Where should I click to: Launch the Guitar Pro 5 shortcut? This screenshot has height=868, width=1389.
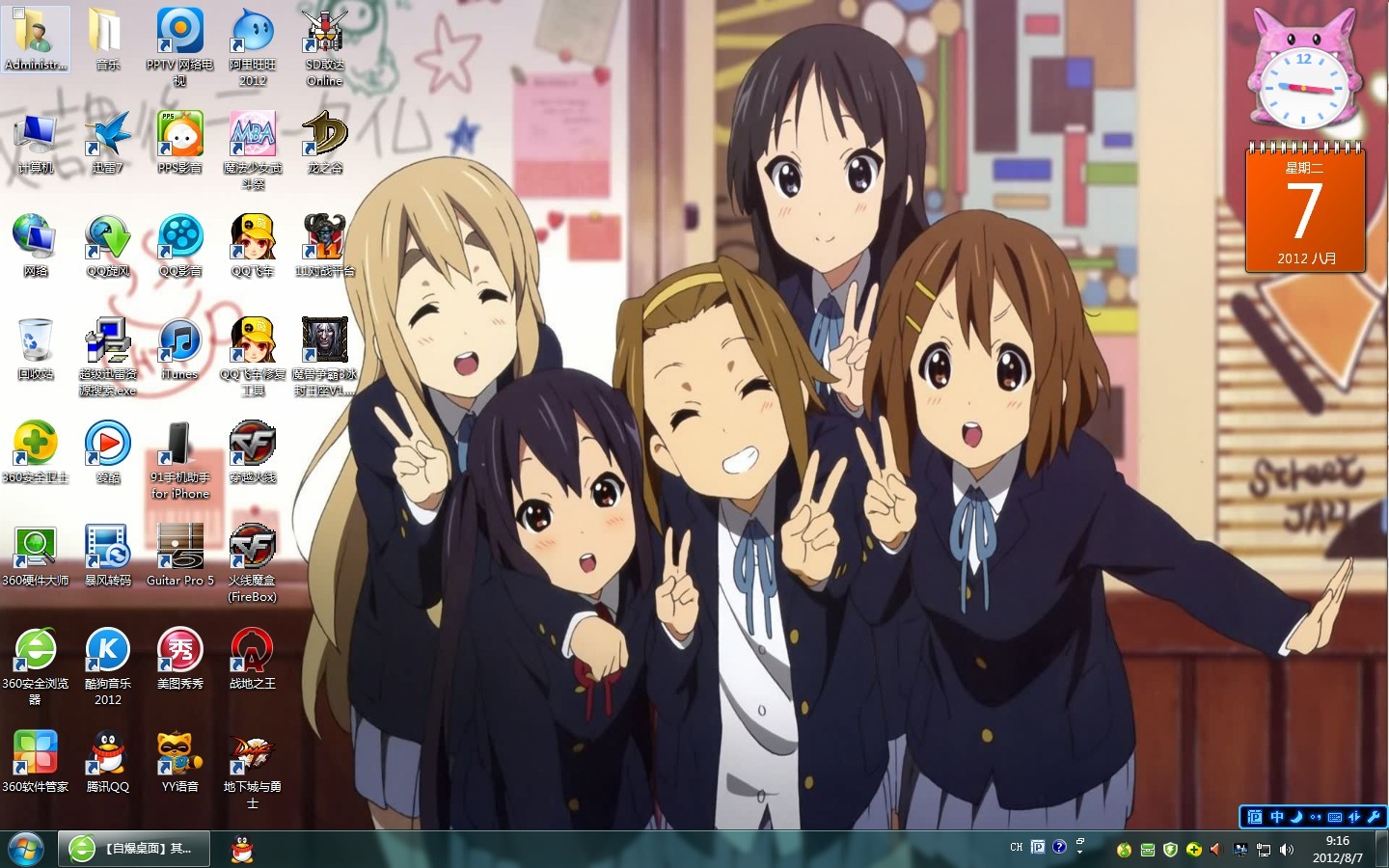180,555
